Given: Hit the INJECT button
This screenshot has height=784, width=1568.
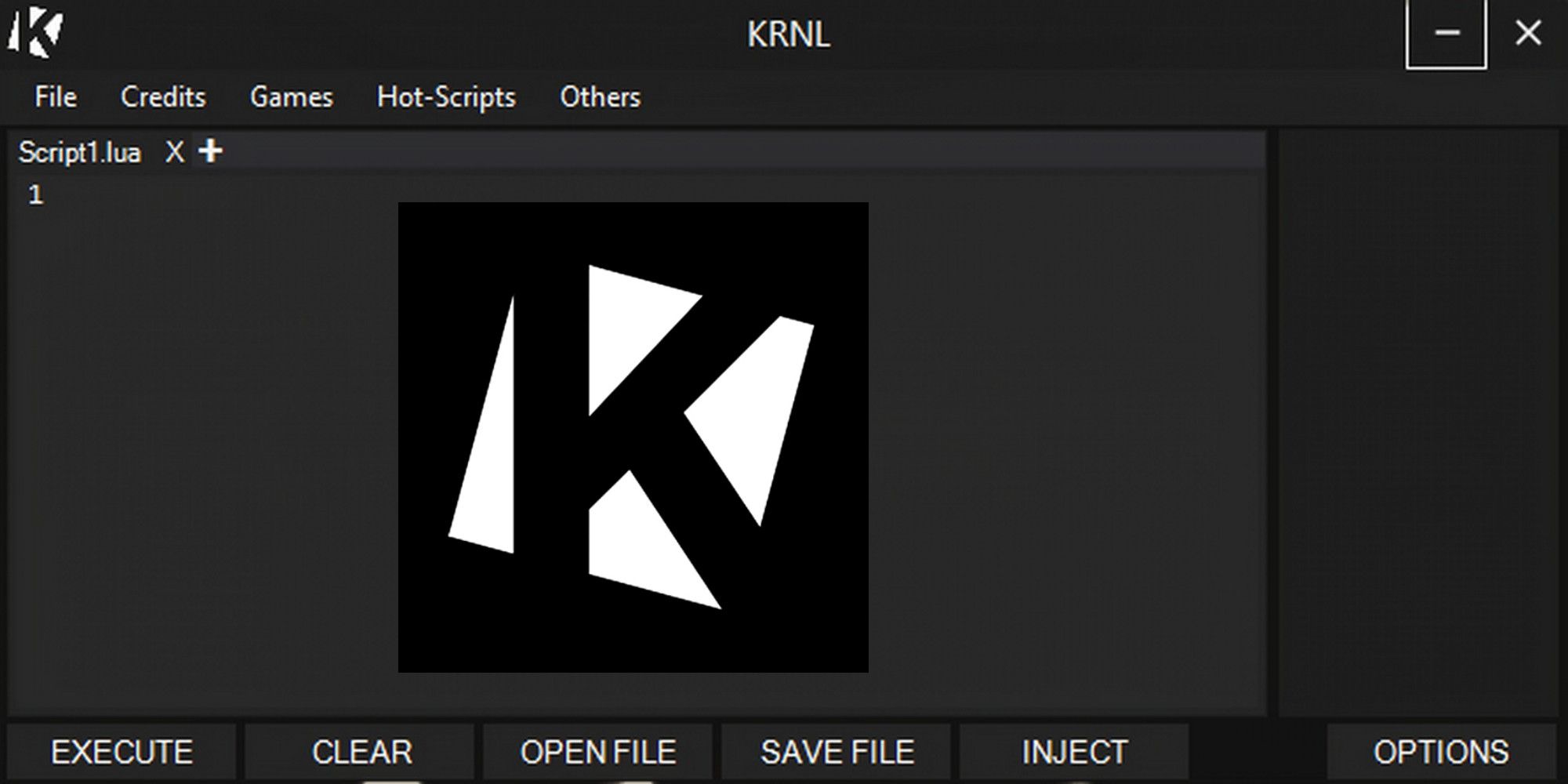Looking at the screenshot, I should 1074,752.
